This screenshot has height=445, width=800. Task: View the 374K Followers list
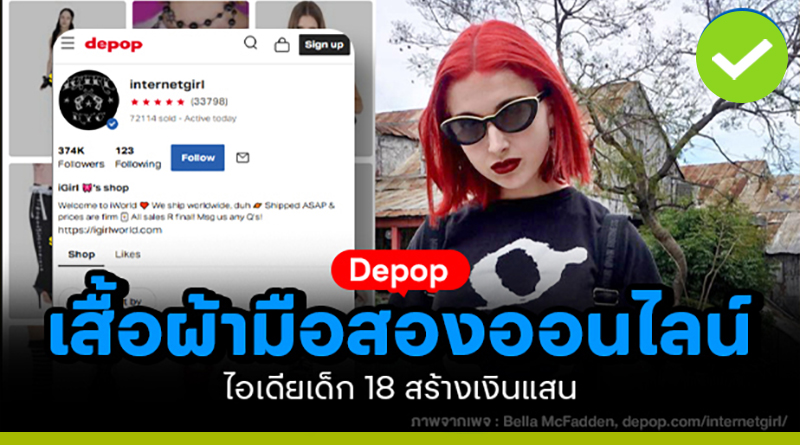(x=80, y=158)
